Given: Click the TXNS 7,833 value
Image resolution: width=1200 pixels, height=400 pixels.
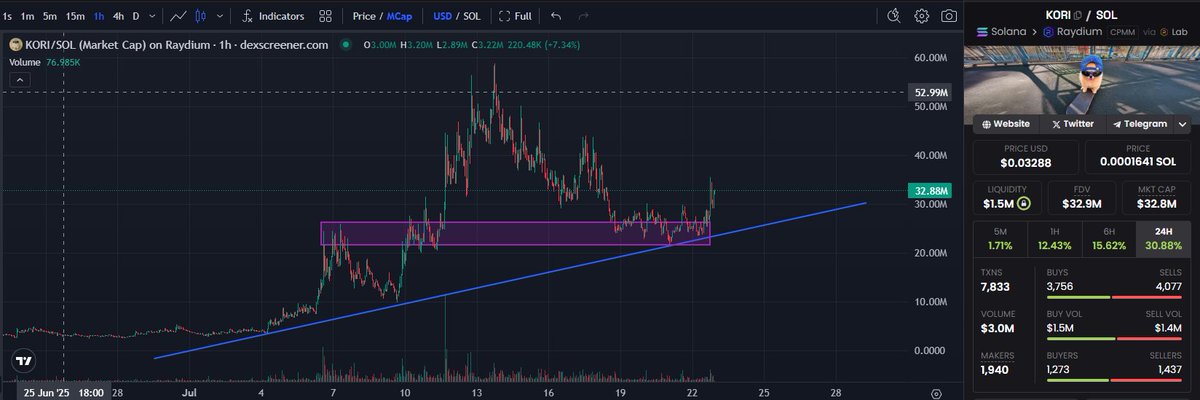Looking at the screenshot, I should click(996, 287).
